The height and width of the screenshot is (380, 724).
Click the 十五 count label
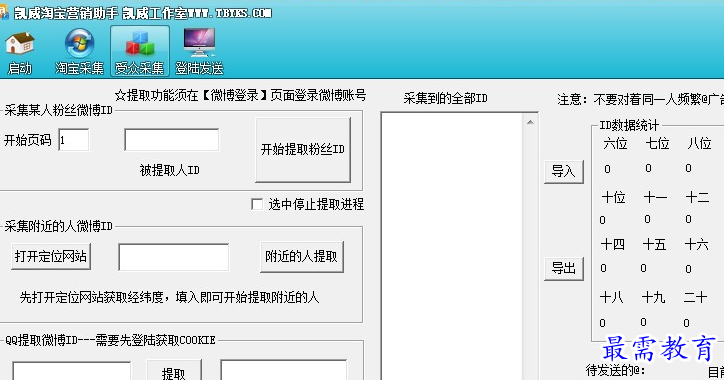pyautogui.click(x=654, y=244)
